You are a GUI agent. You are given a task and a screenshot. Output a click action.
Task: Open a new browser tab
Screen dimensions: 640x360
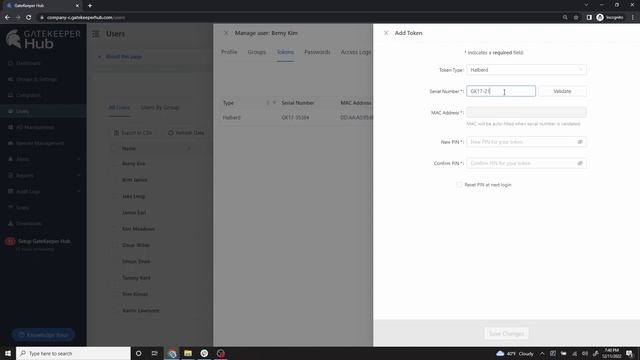pos(90,6)
